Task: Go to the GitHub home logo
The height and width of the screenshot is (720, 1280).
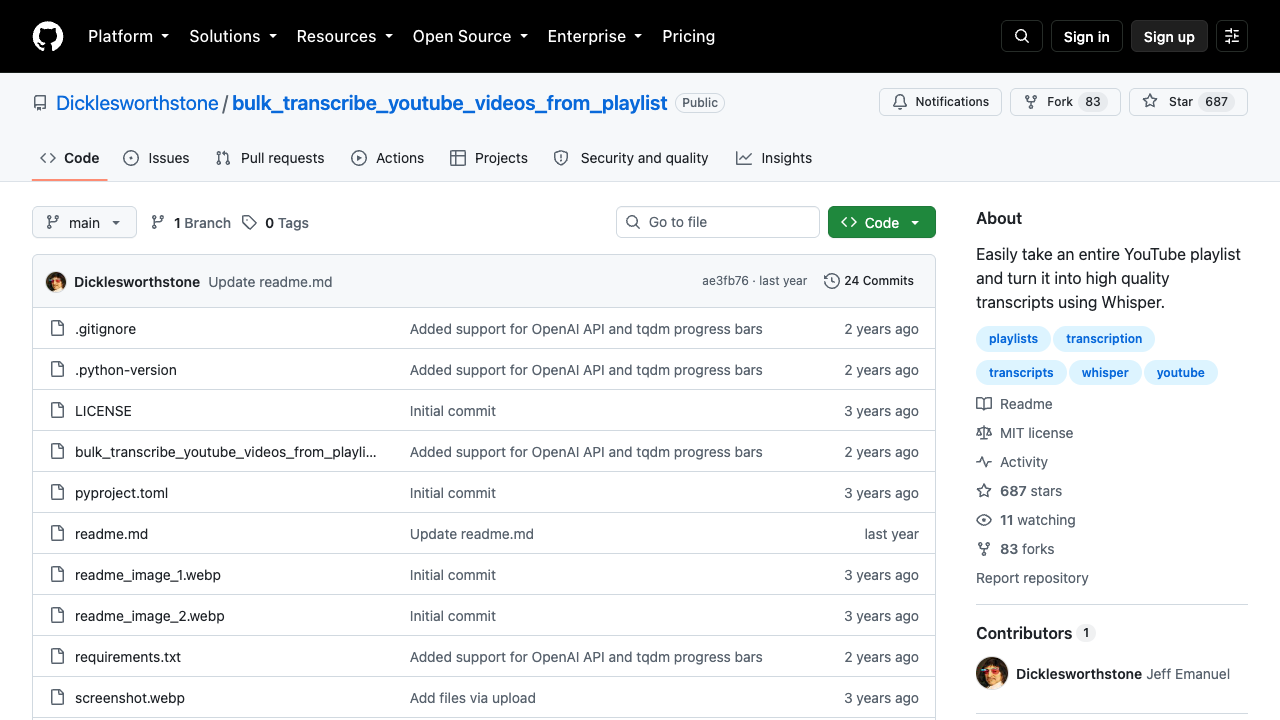Action: click(x=48, y=36)
